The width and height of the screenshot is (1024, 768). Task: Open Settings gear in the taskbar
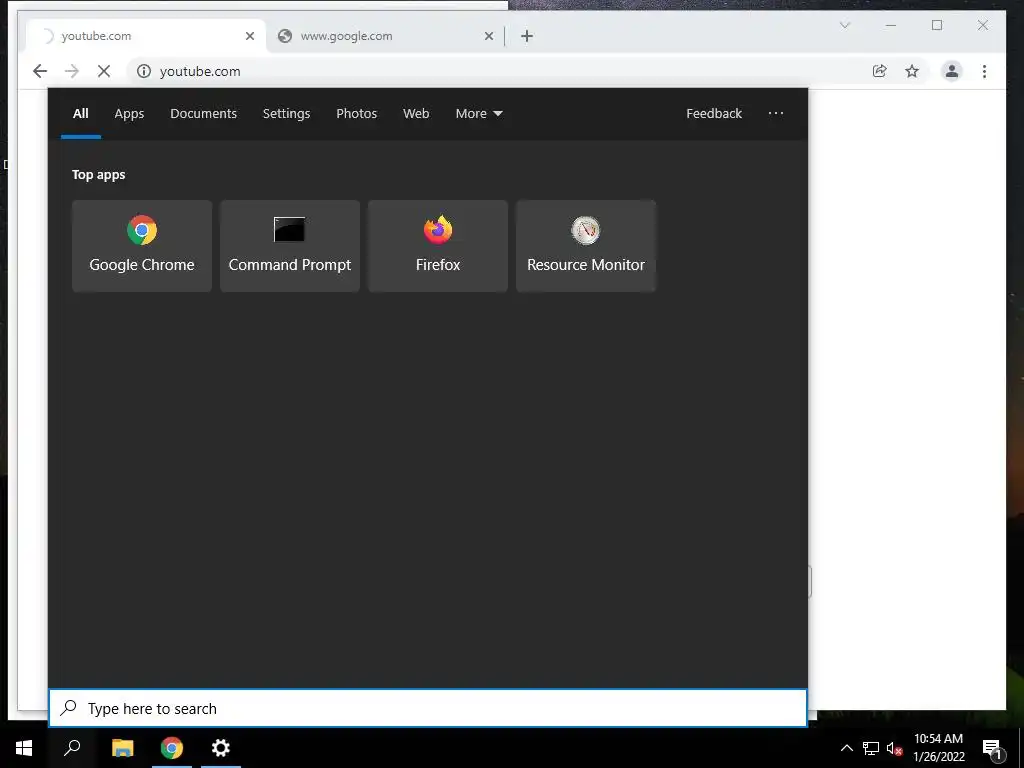coord(221,748)
